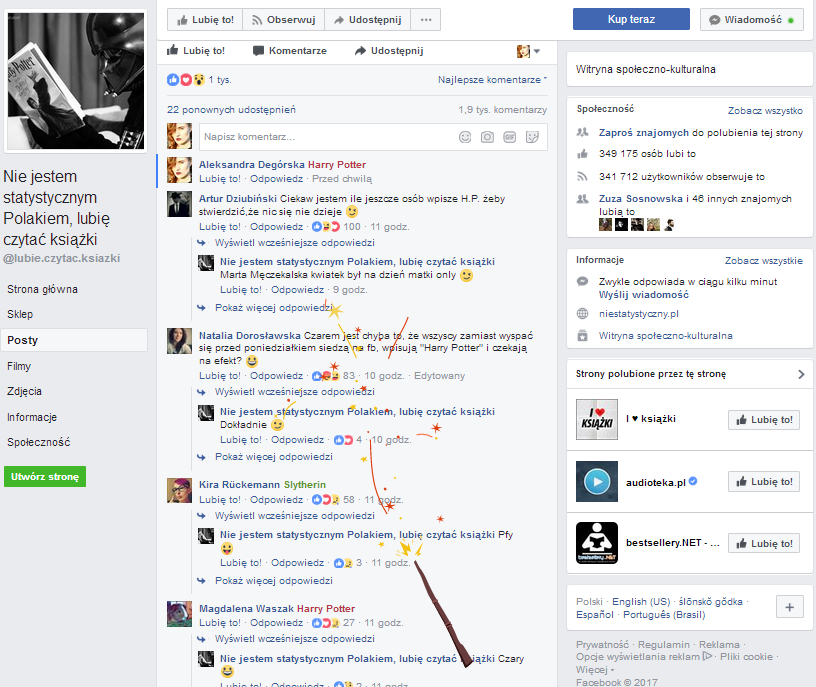Image resolution: width=816 pixels, height=687 pixels.
Task: Click the sticker icon in comment box
Action: tap(532, 137)
